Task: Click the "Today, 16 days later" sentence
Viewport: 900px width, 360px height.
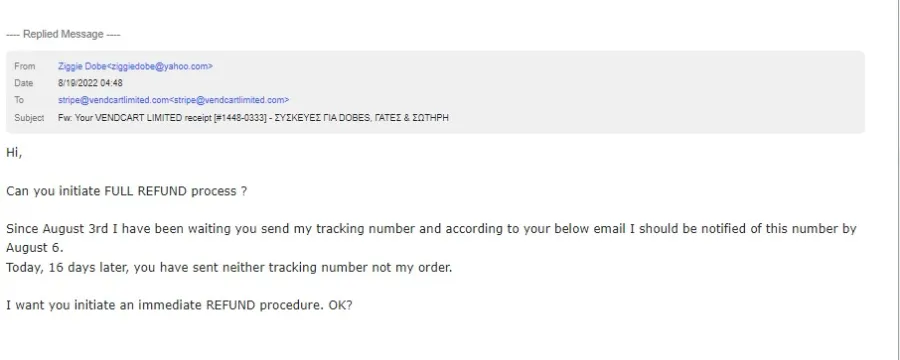Action: coord(229,268)
